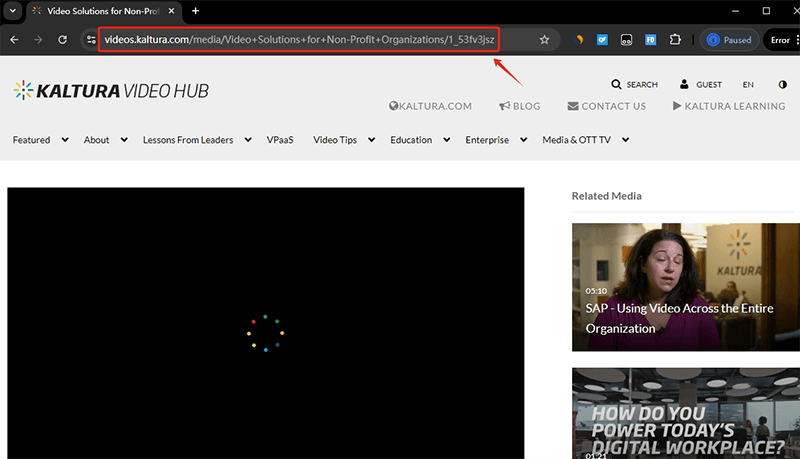The width and height of the screenshot is (800, 459).
Task: Go back to the previous page
Action: (x=14, y=40)
